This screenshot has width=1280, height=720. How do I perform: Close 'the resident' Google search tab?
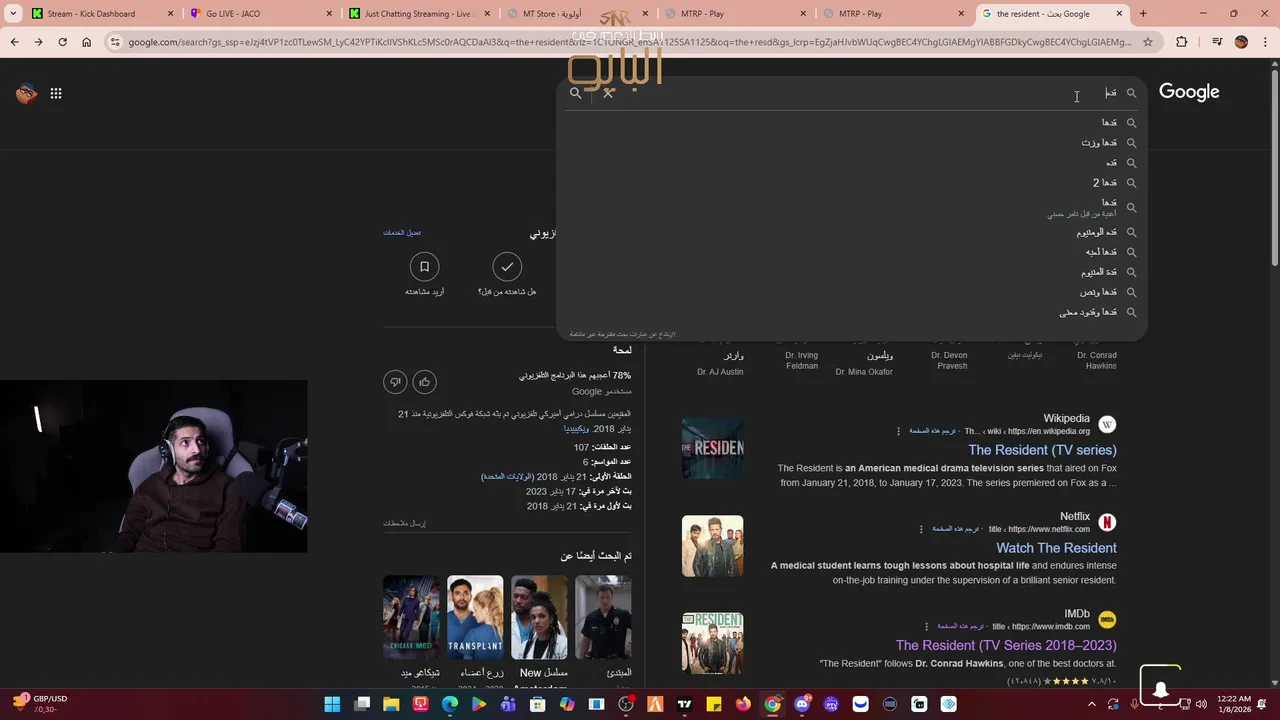1119,14
